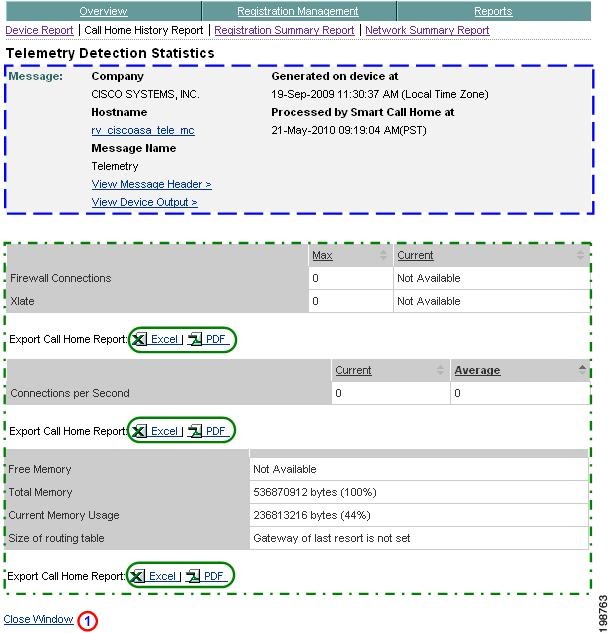
Task: Export the Firewall Connections table to PDF
Action: (x=215, y=340)
